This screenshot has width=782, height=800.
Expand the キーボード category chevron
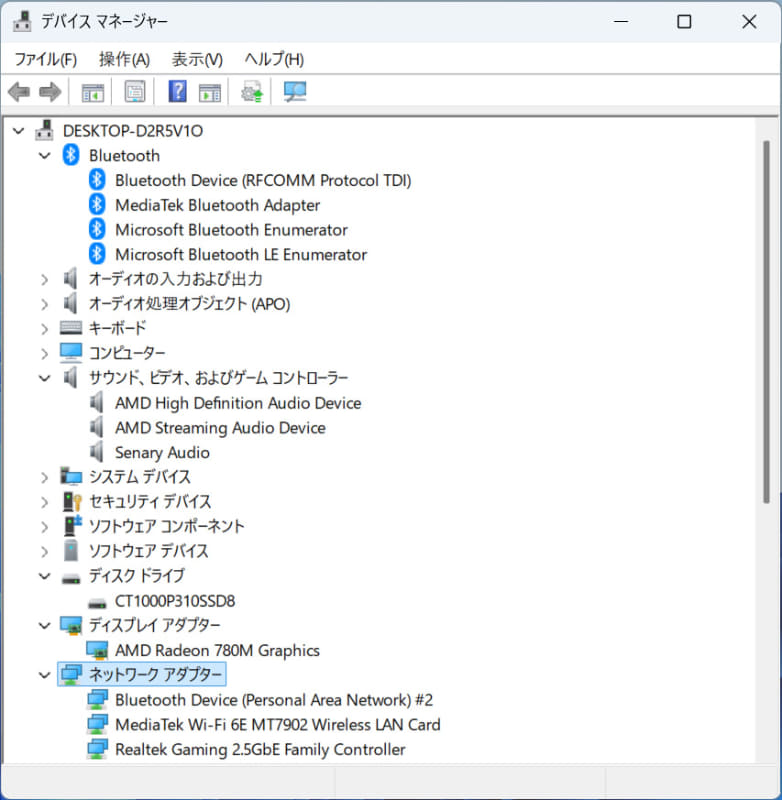click(45, 329)
